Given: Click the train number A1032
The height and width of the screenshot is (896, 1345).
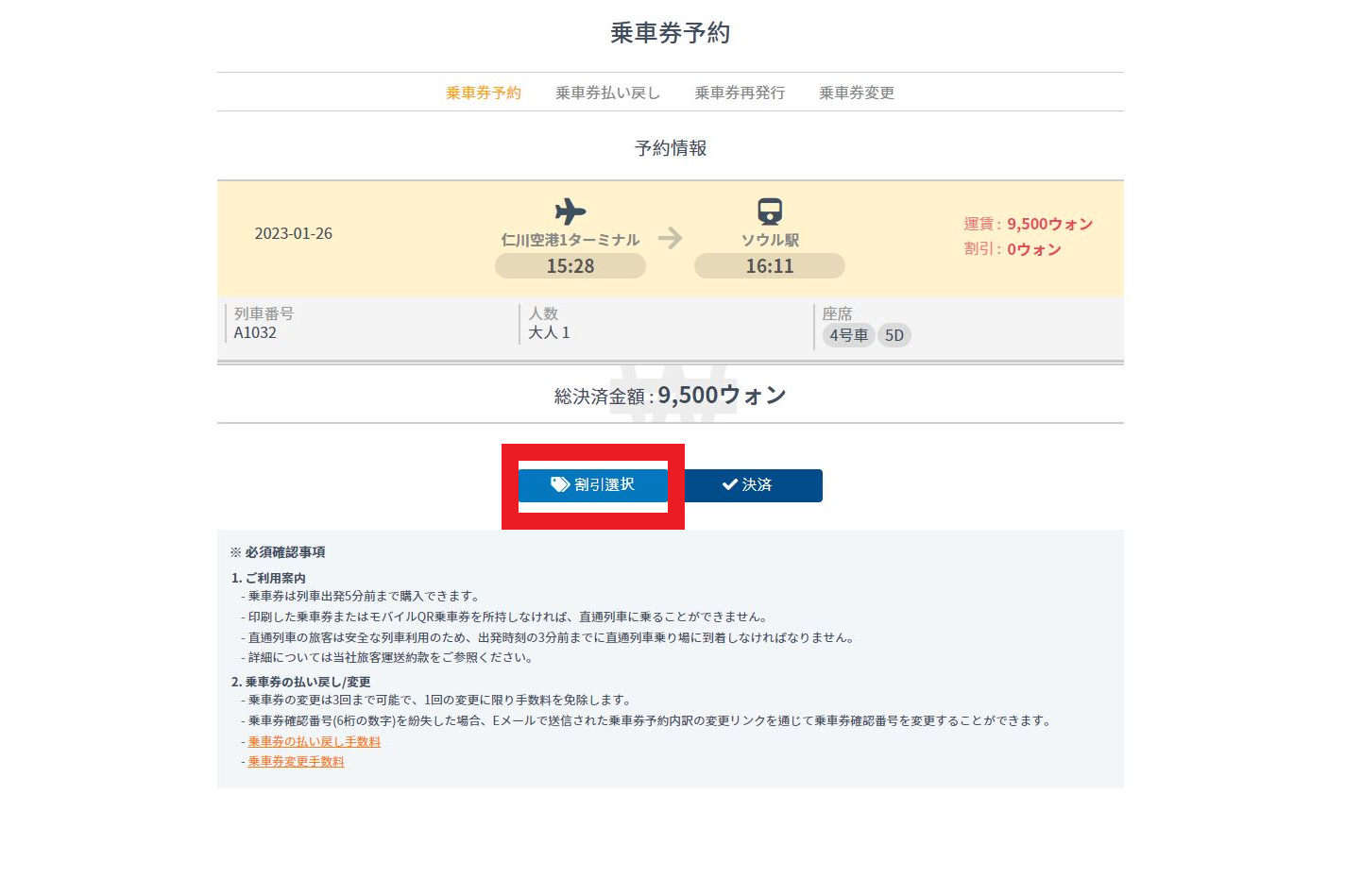Looking at the screenshot, I should point(253,332).
